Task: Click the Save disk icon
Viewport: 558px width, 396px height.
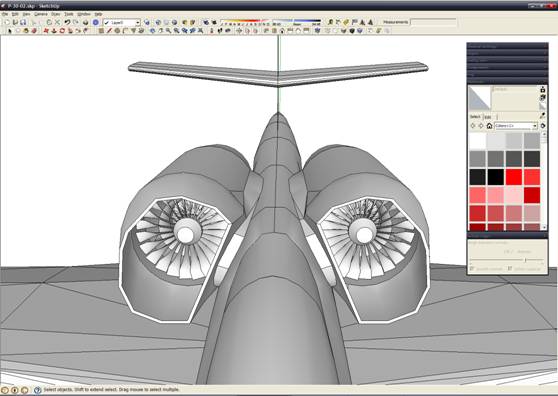Action: pos(23,22)
